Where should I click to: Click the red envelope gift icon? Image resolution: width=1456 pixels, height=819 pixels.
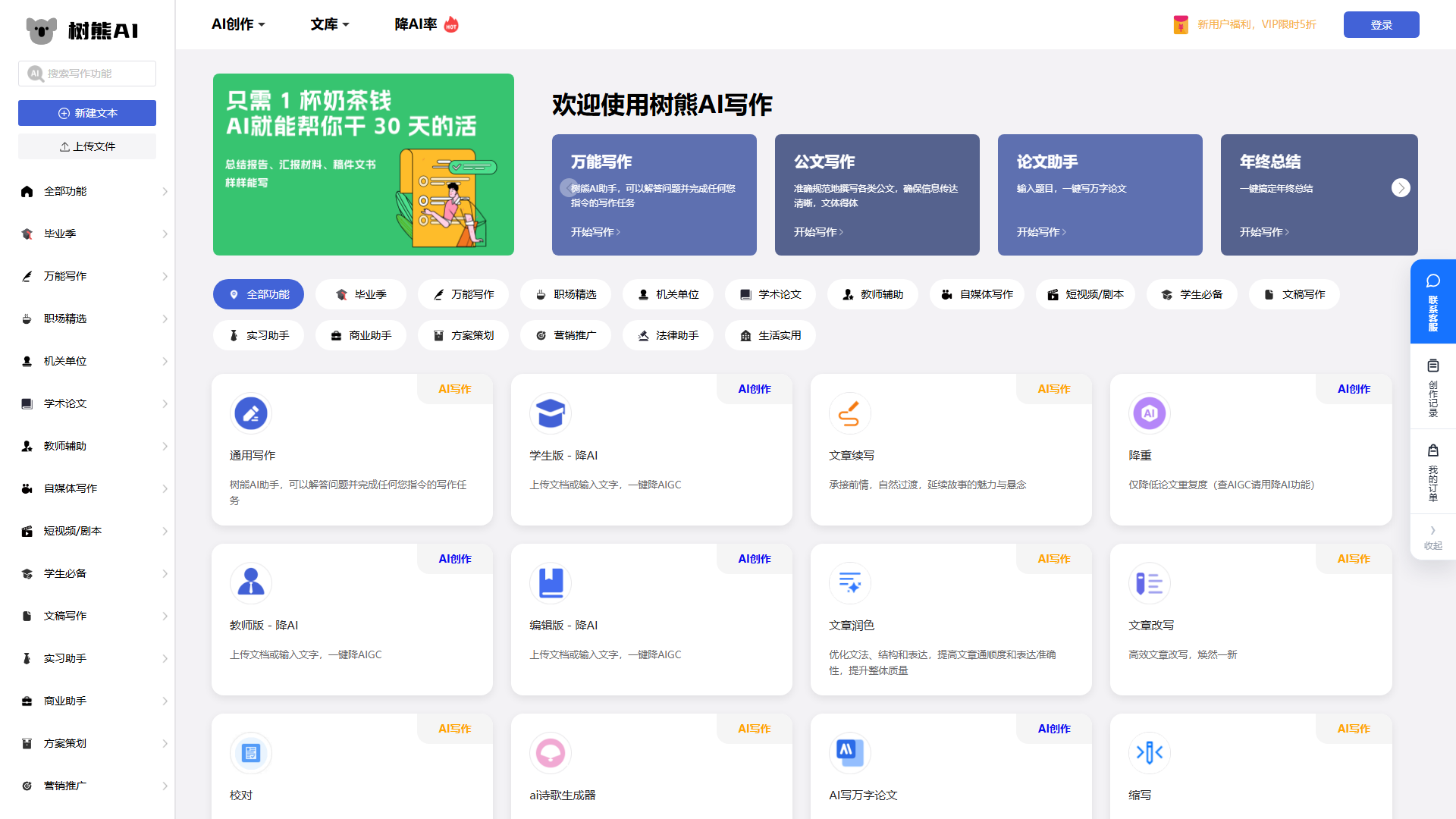(x=1181, y=24)
